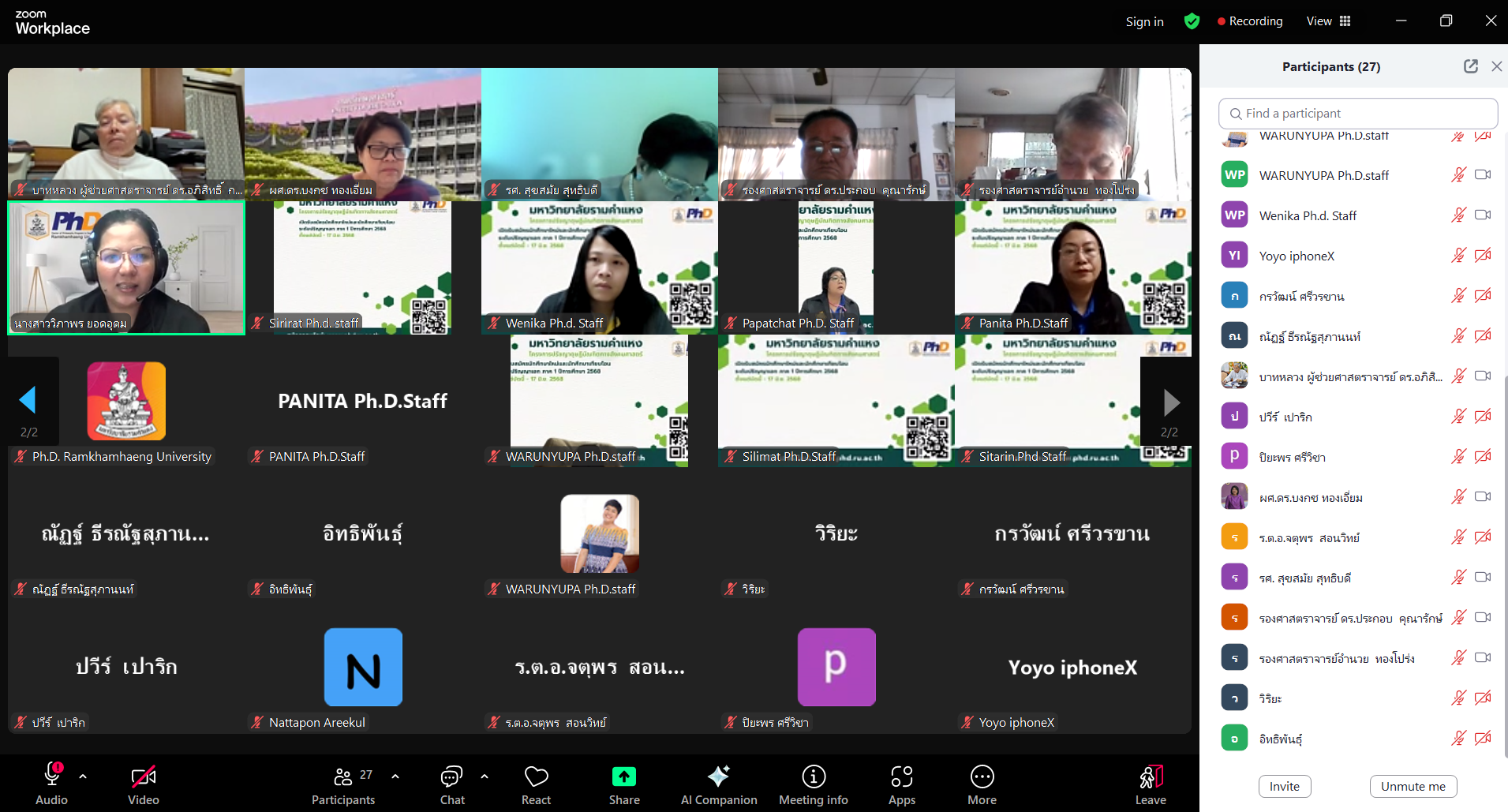Click video-off icon for Yoyo iphoneX
The image size is (1508, 812).
tap(1483, 255)
